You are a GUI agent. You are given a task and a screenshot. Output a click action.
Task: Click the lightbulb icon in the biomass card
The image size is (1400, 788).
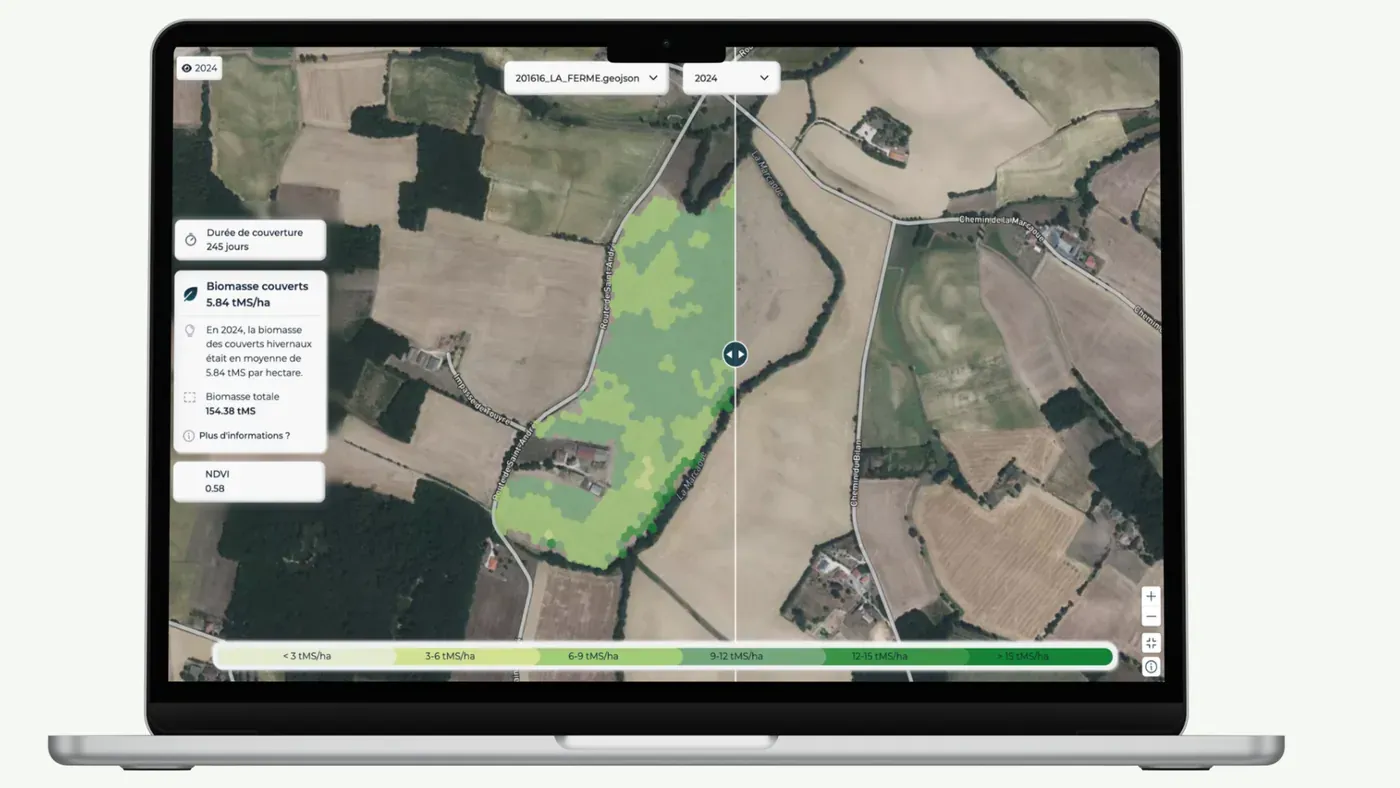189,330
